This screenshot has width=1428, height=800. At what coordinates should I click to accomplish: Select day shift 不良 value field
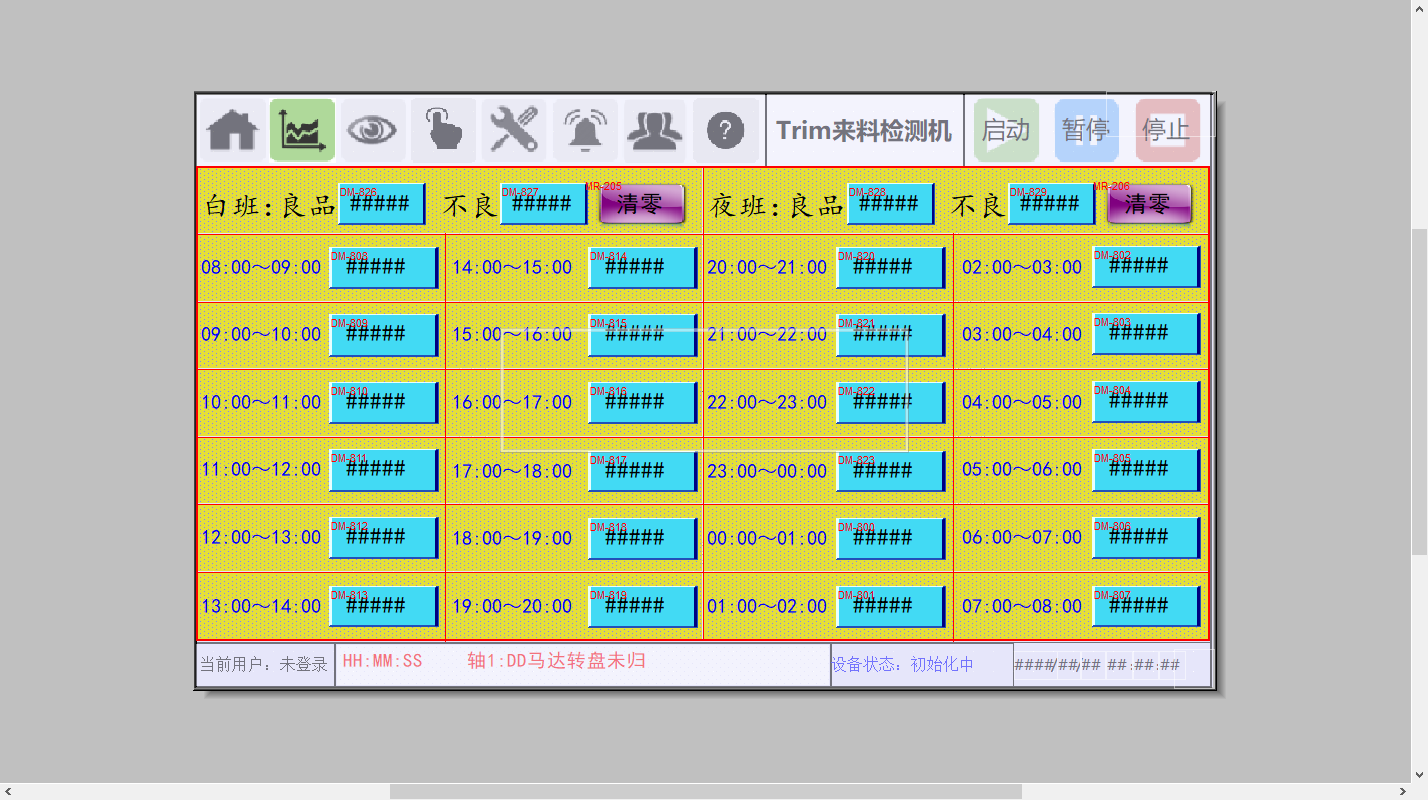(544, 204)
